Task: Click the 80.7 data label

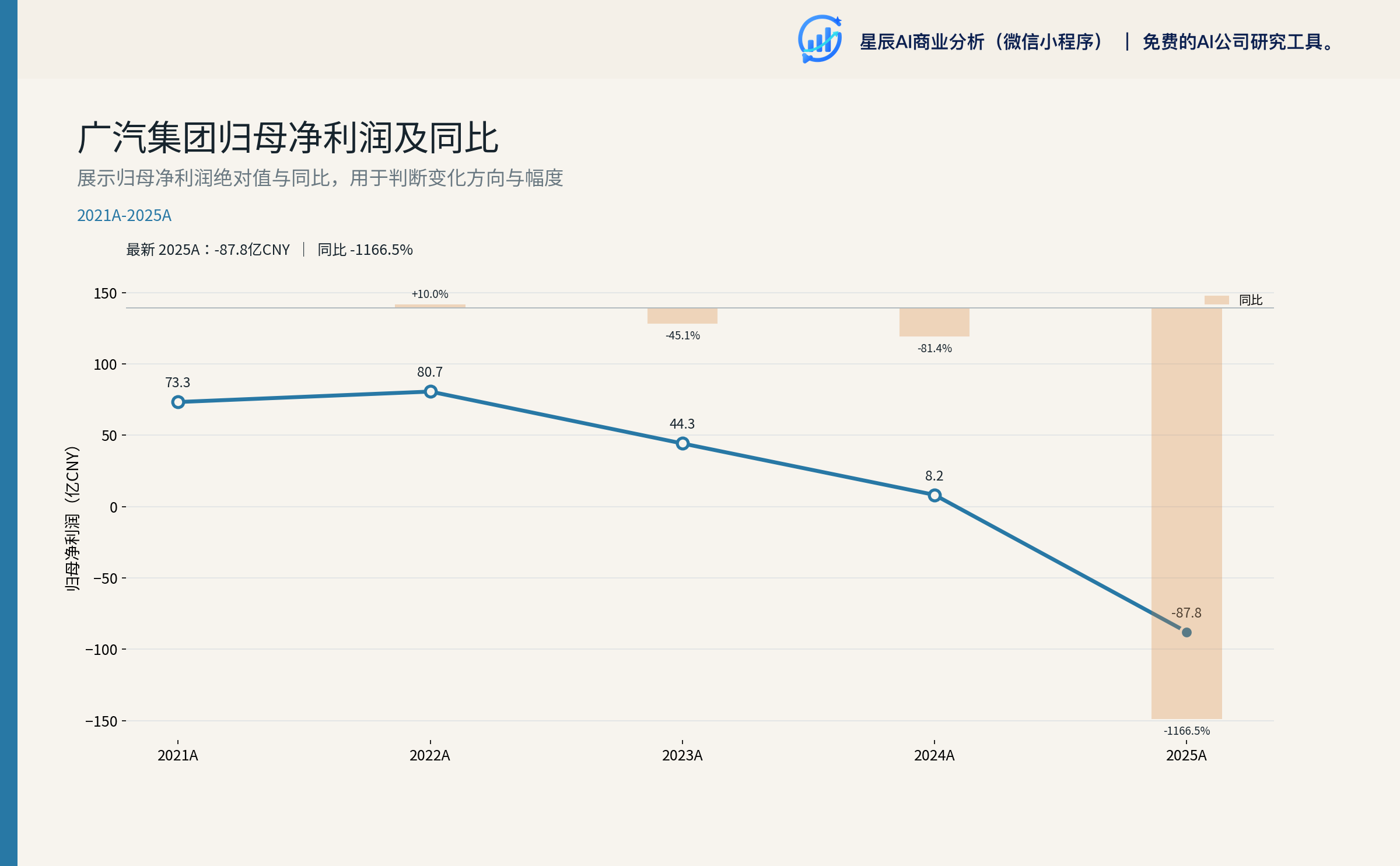Action: pos(430,372)
